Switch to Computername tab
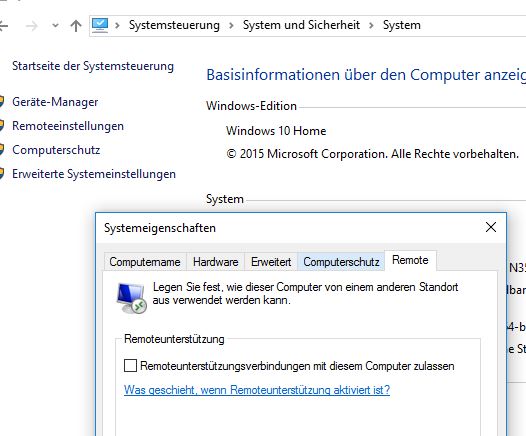Viewport: 526px width, 436px height. pos(145,262)
